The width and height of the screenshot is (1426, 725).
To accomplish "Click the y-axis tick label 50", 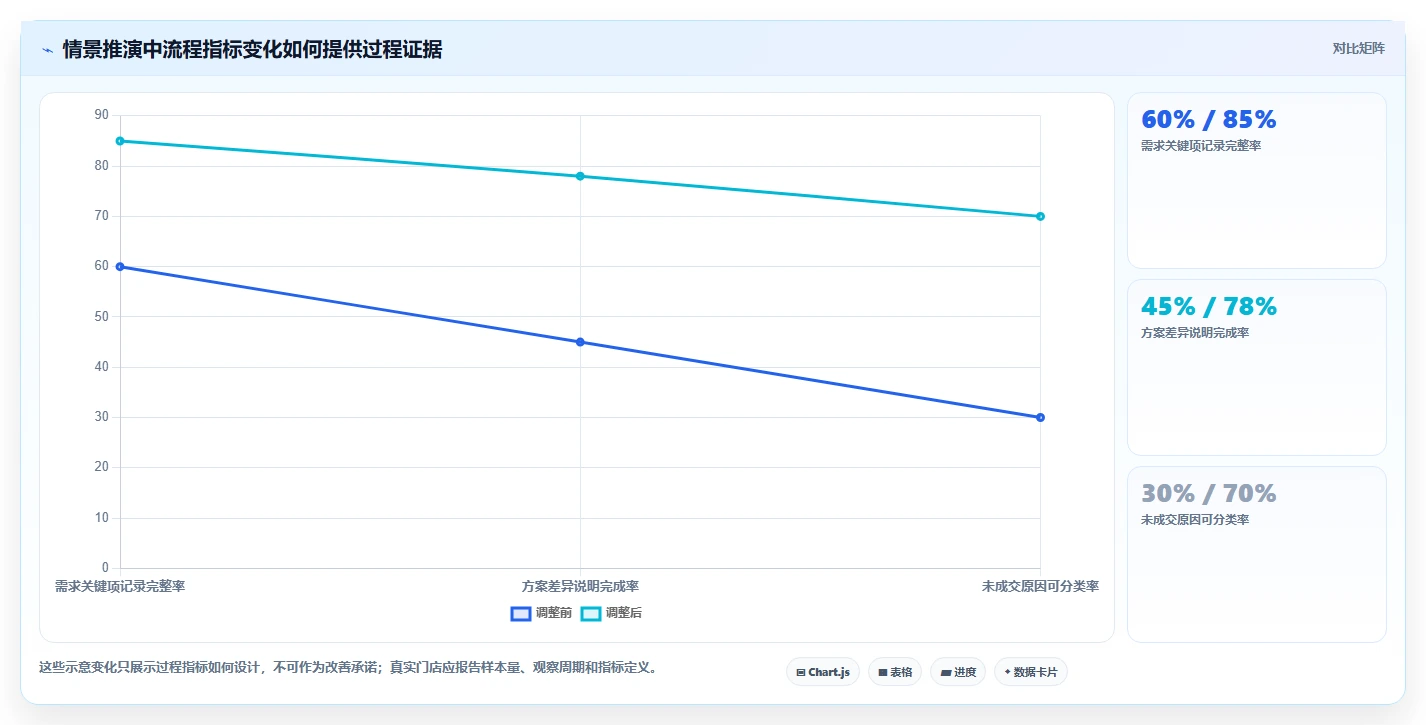I will coord(101,317).
